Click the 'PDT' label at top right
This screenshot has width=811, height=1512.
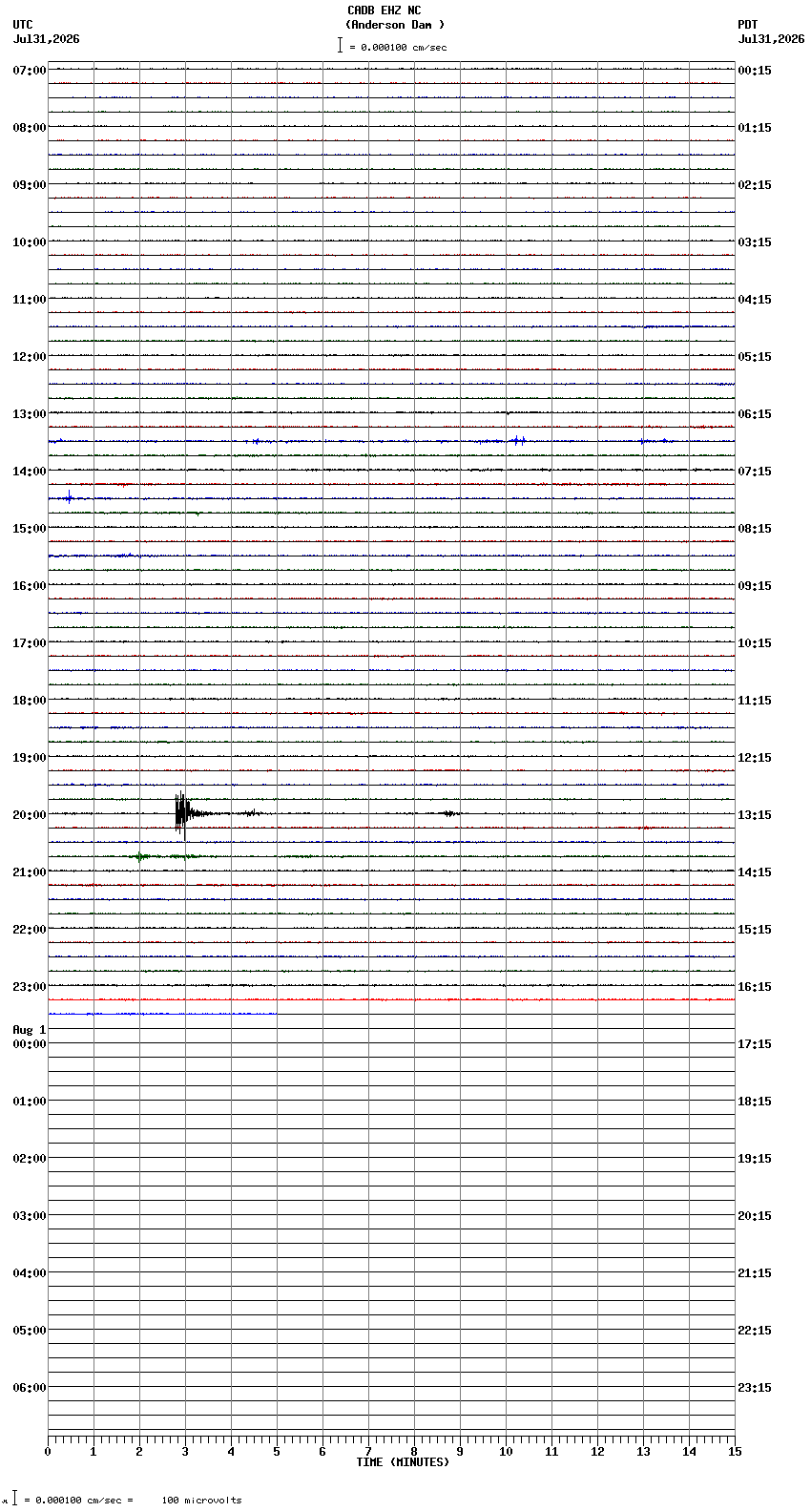(x=747, y=25)
